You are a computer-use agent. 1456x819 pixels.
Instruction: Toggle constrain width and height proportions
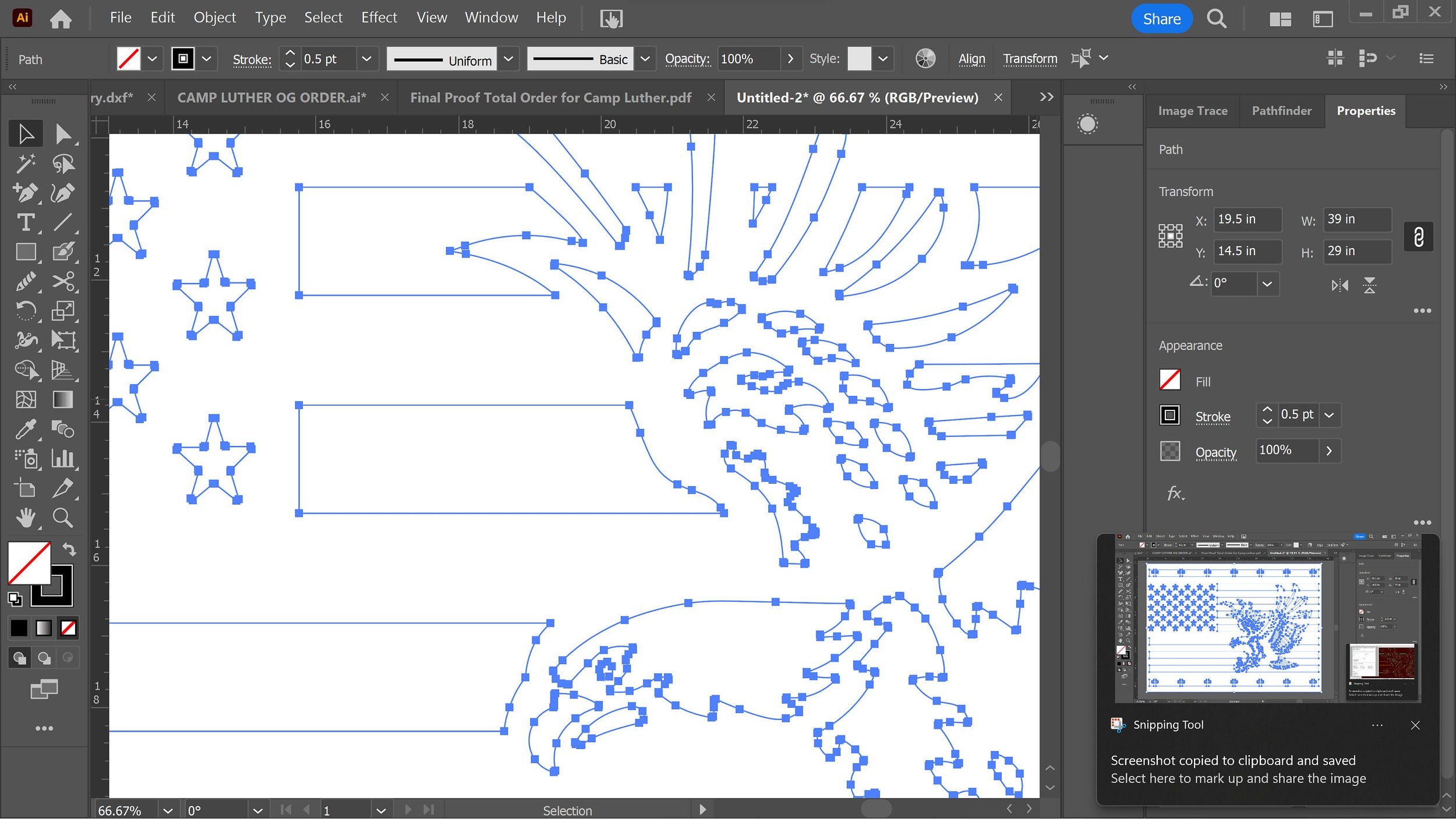(x=1418, y=236)
